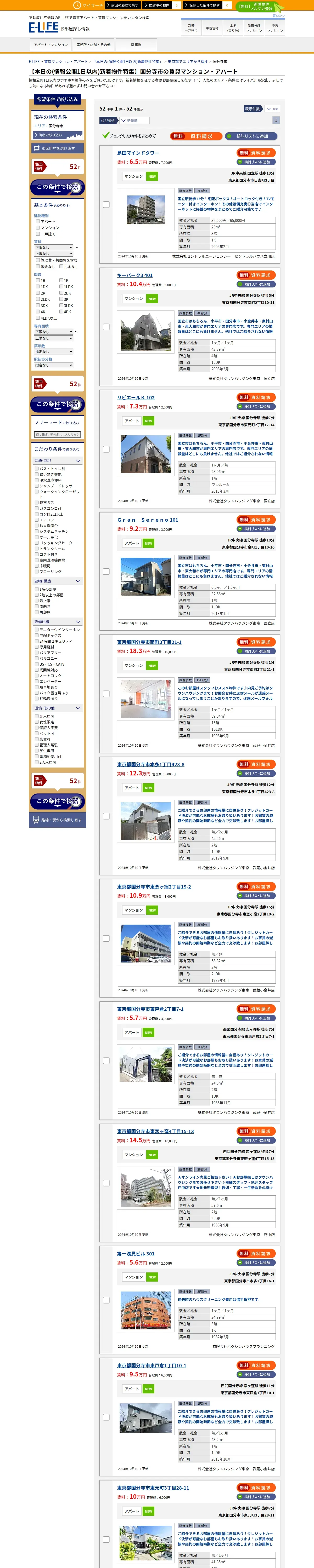Open 賃料 lower limit dropdown
Image resolution: width=314 pixels, height=1568 pixels.
point(54,248)
